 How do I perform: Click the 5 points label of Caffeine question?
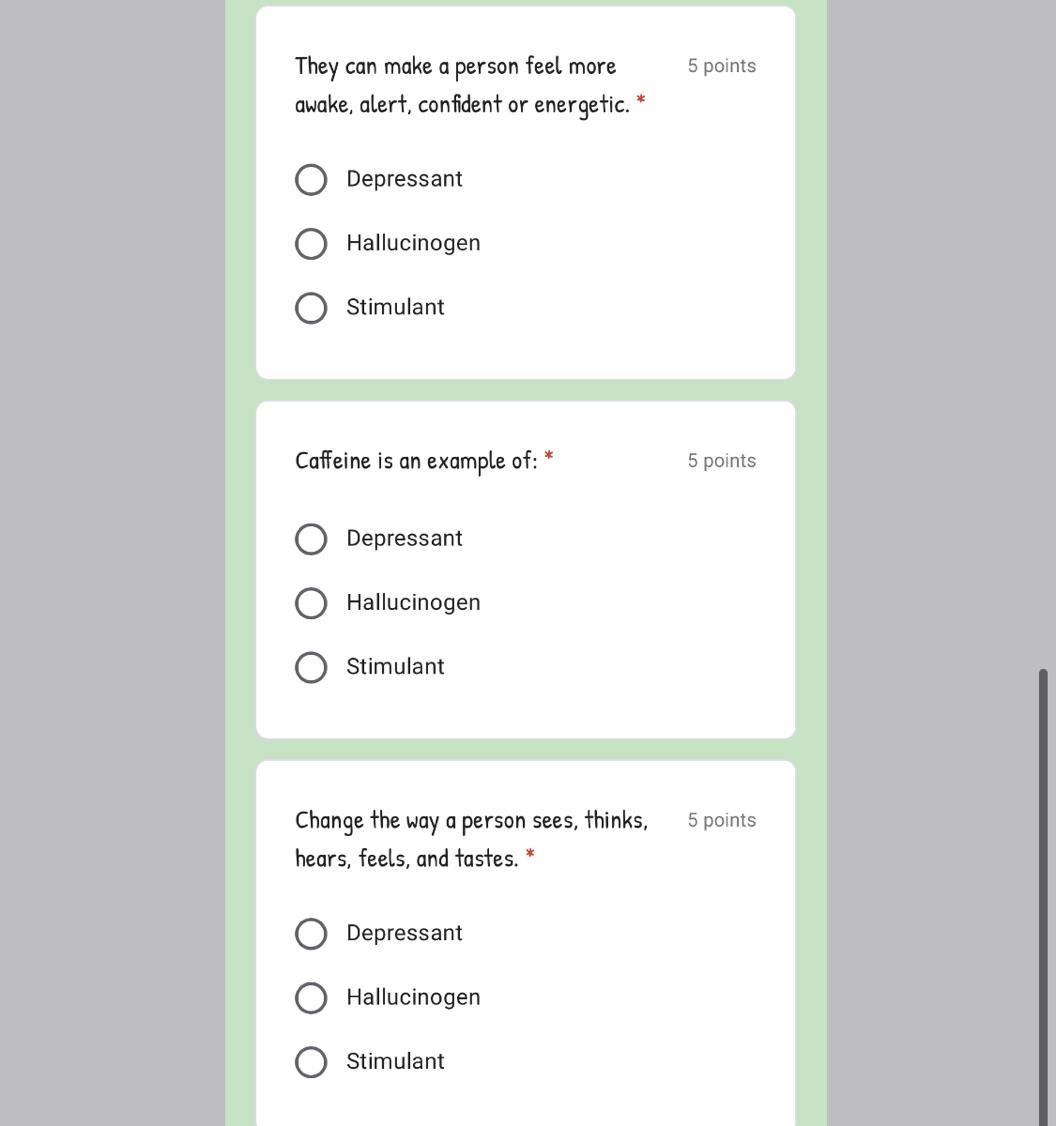[721, 461]
